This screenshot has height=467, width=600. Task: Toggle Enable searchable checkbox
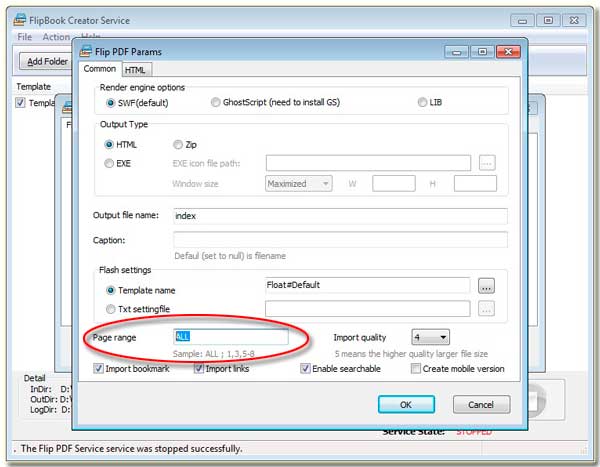click(305, 368)
